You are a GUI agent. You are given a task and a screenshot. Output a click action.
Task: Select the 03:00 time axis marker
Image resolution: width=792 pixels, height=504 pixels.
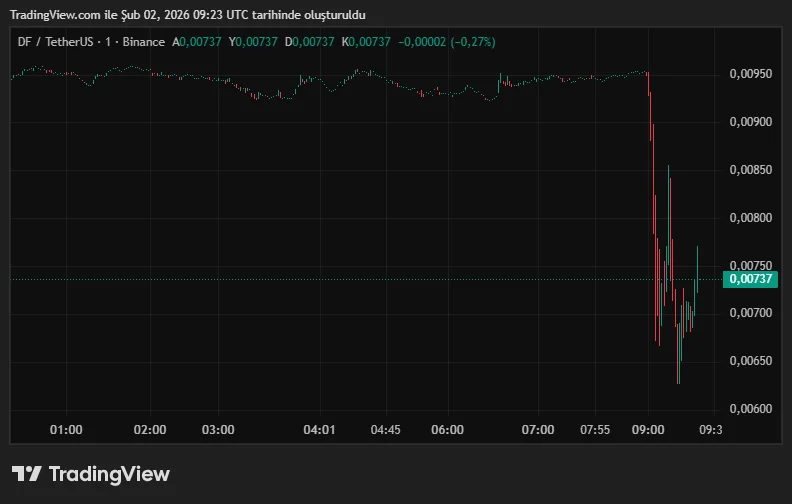[x=218, y=430]
